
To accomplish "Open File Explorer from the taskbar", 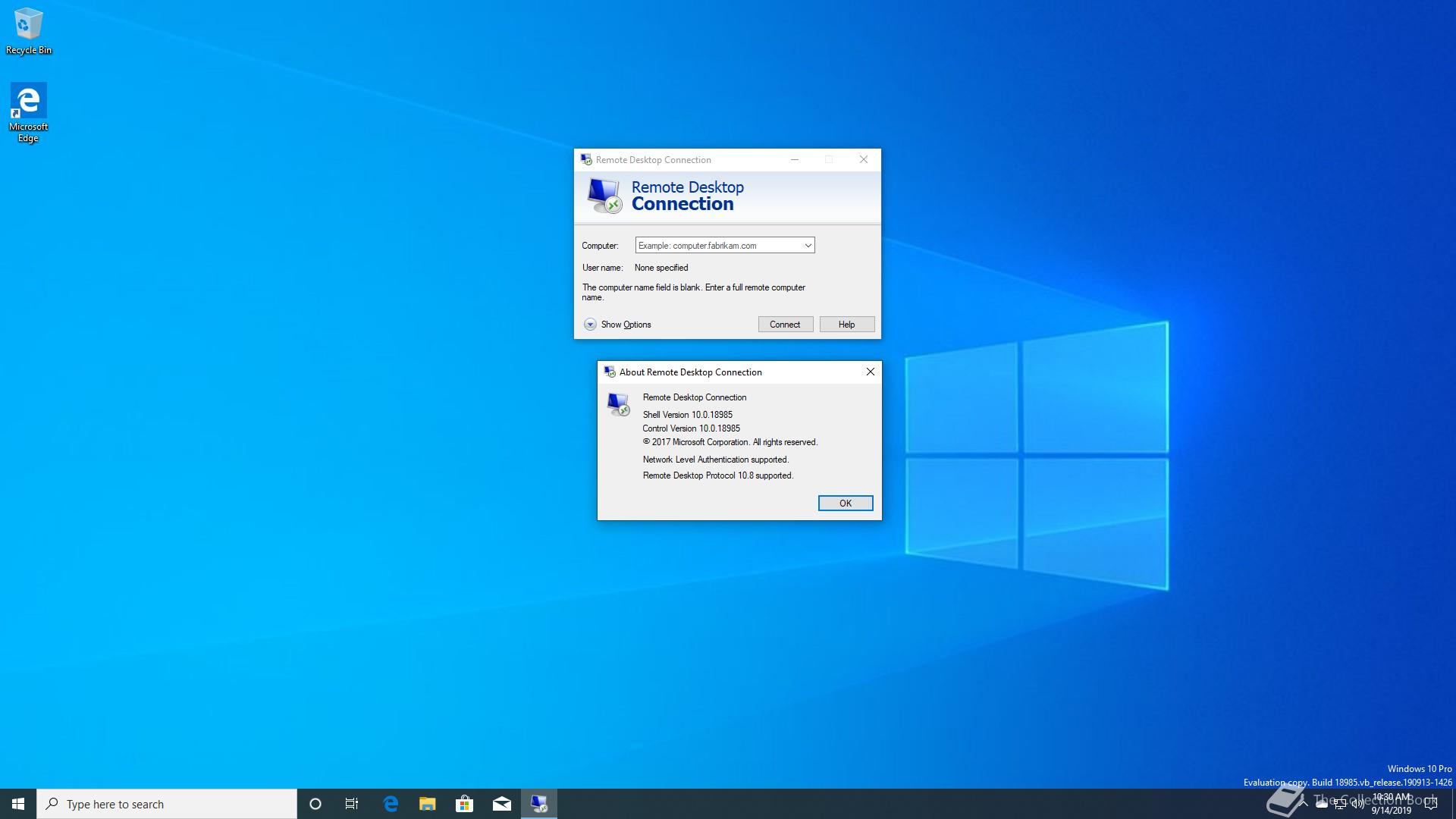I will (428, 804).
